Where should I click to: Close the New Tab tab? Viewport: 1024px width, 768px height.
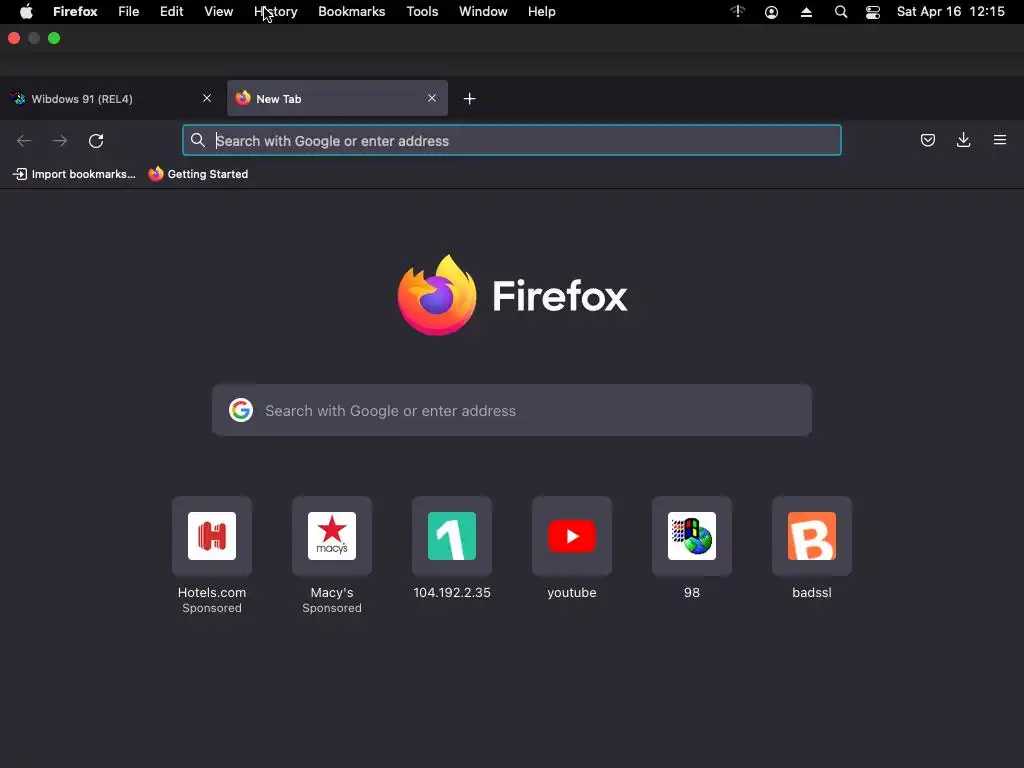pyautogui.click(x=432, y=98)
